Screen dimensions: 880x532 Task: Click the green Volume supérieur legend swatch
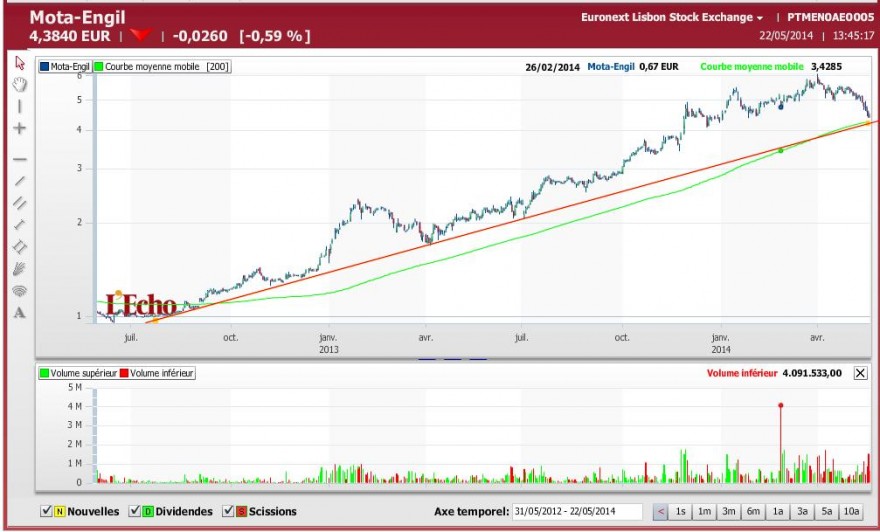click(44, 373)
